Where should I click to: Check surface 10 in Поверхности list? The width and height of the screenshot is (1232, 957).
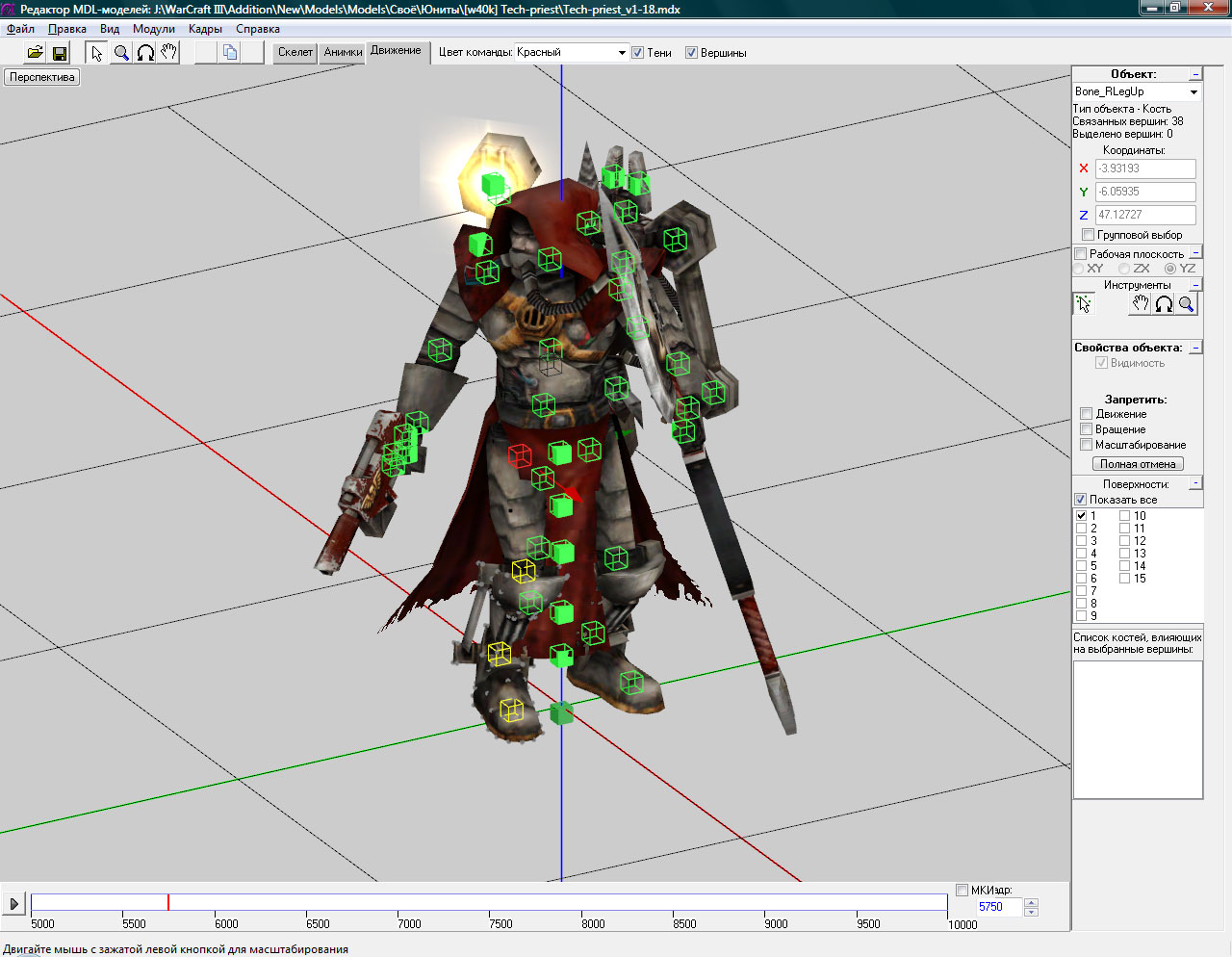[1124, 516]
